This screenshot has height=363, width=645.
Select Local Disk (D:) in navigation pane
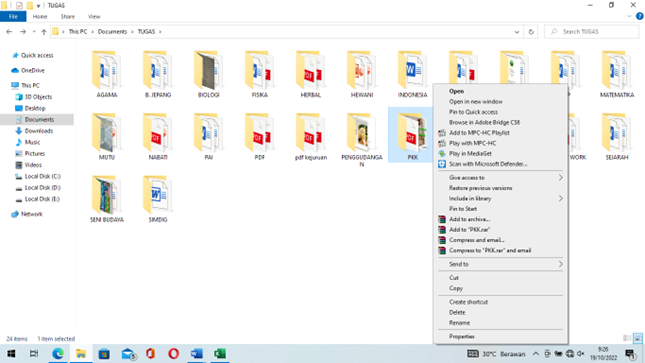42,188
